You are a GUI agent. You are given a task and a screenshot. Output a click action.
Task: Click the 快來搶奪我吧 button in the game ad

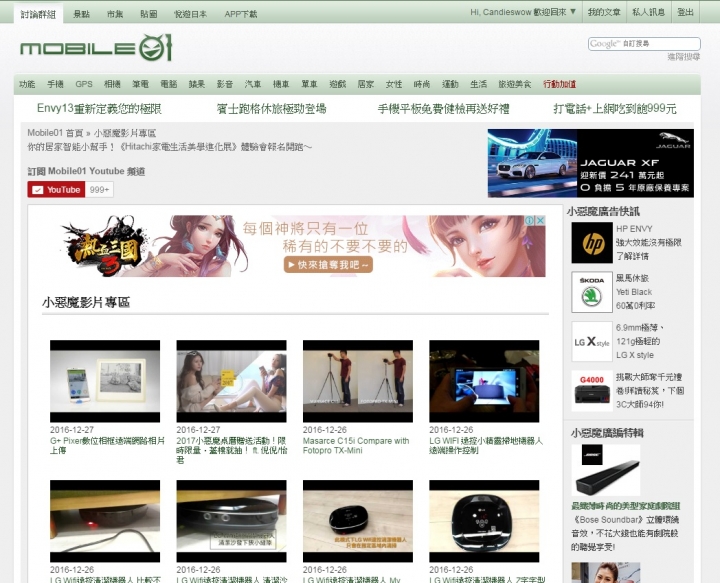coord(328,265)
